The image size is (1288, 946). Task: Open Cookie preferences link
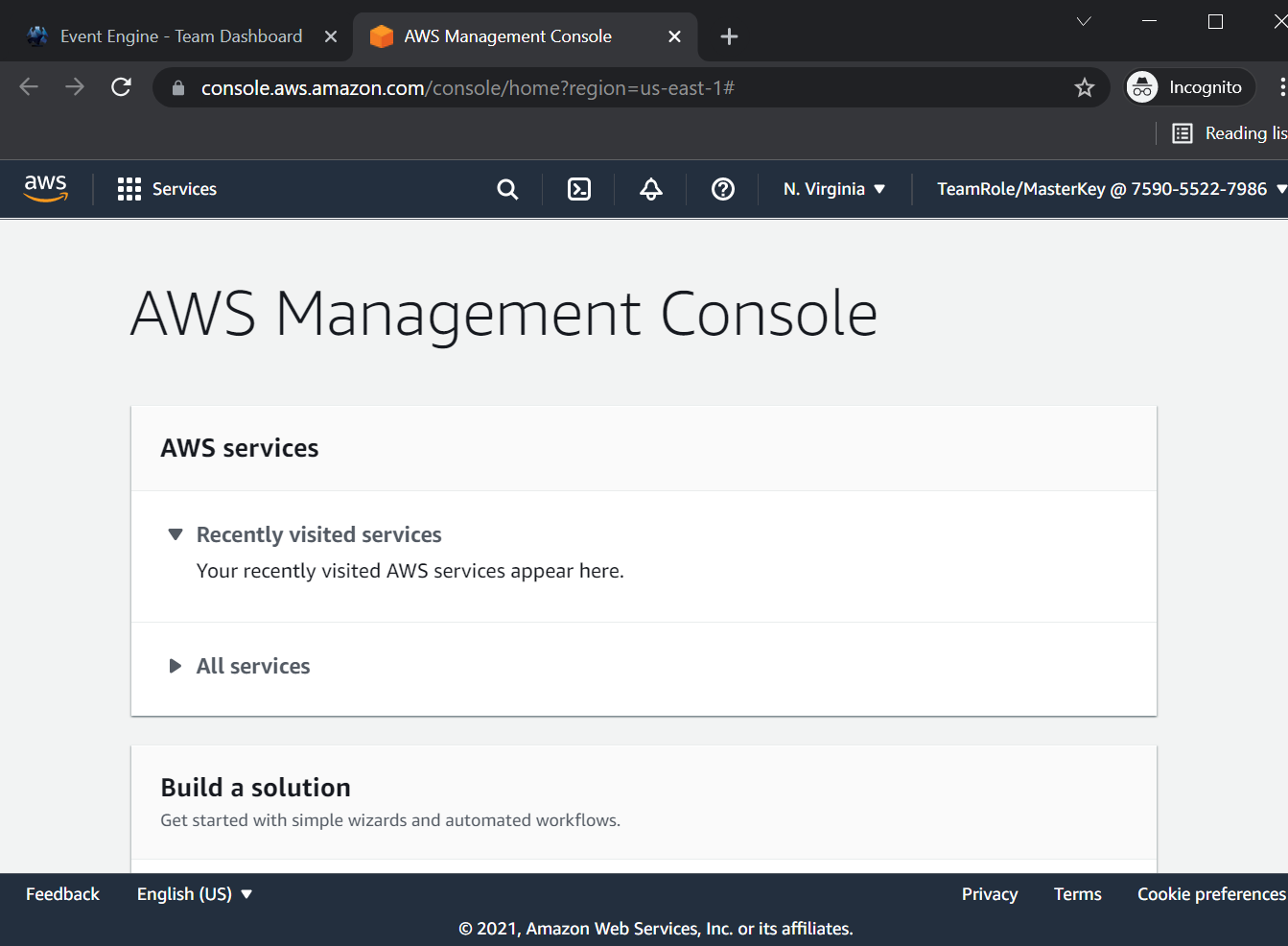[x=1211, y=894]
